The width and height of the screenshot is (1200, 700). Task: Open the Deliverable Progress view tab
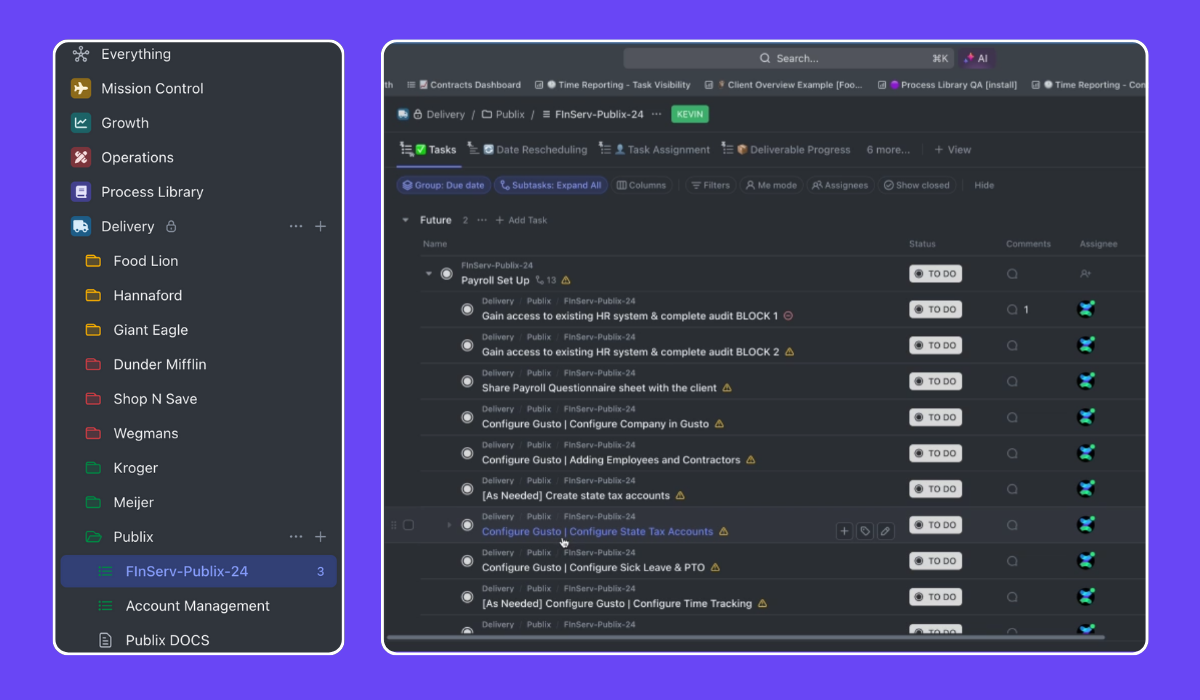point(799,150)
